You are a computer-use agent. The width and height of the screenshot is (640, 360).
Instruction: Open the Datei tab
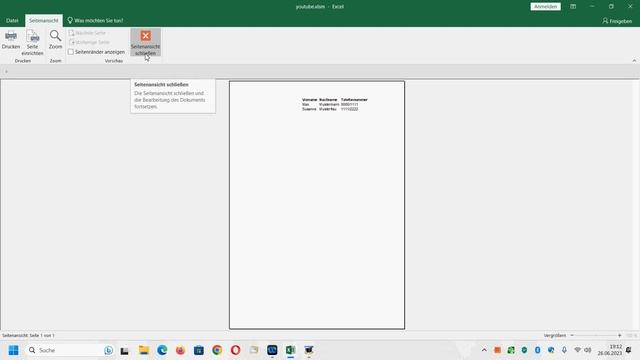12,20
